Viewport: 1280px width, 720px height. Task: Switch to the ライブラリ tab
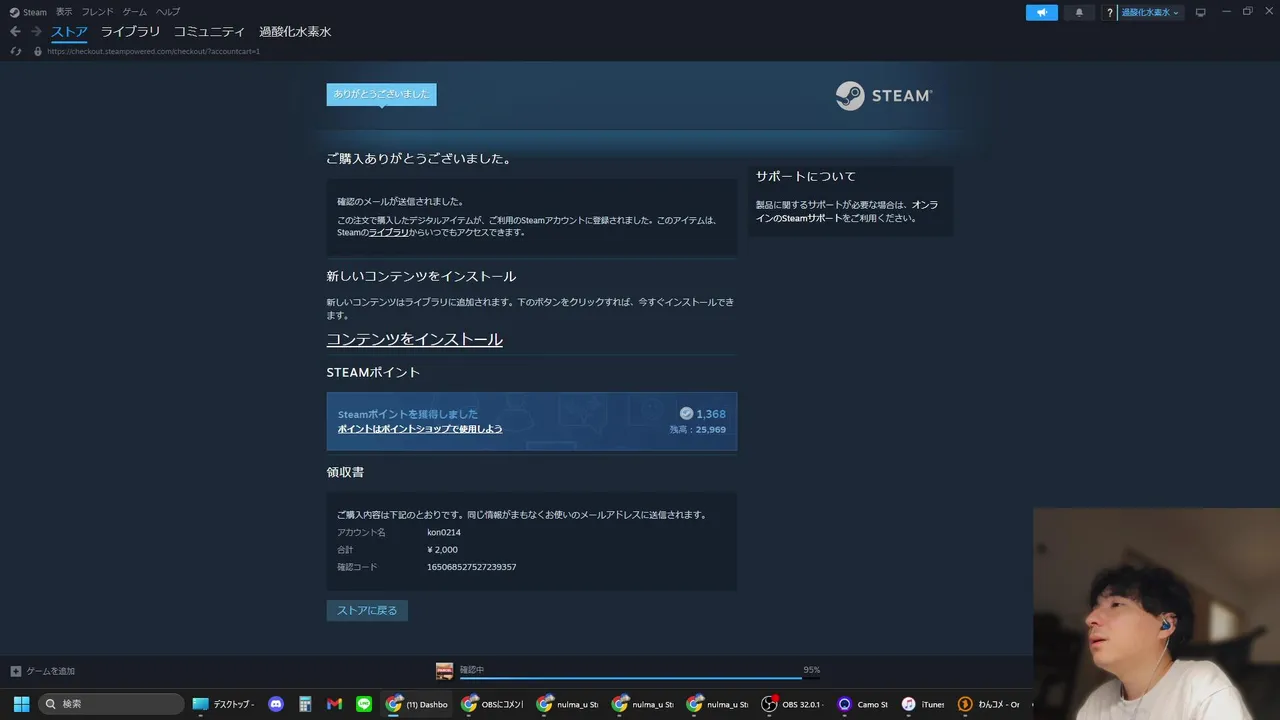(130, 32)
